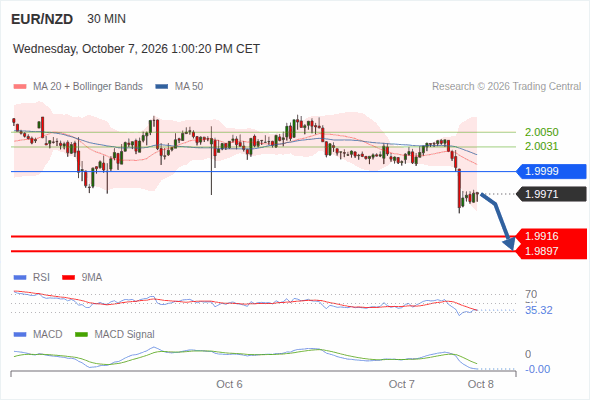Image resolution: width=590 pixels, height=400 pixels.
Task: Click the Oct 7 date axis label
Action: 401,384
